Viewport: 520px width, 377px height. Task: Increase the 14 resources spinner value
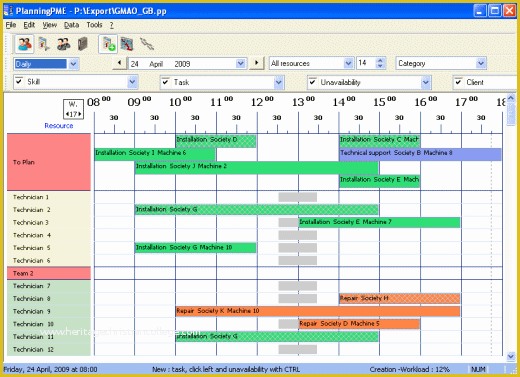380,60
